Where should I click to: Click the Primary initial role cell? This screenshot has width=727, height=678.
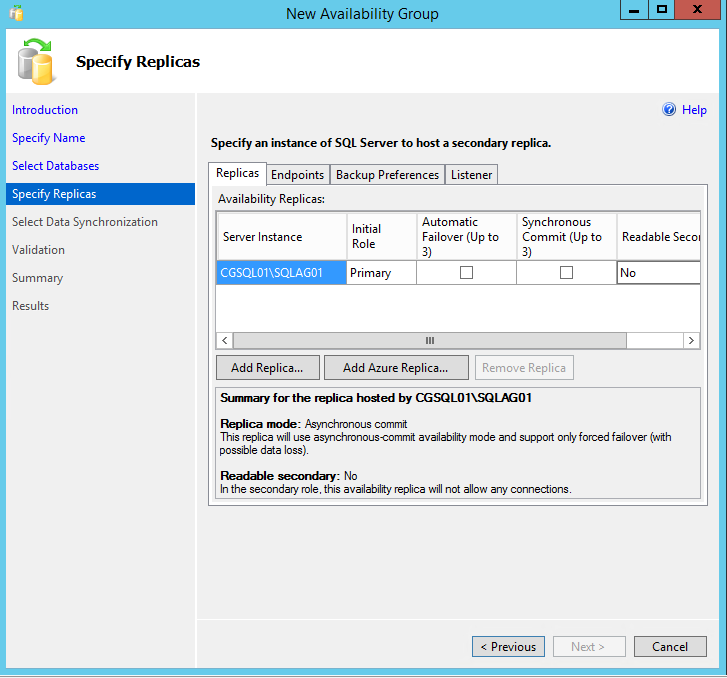pyautogui.click(x=381, y=273)
